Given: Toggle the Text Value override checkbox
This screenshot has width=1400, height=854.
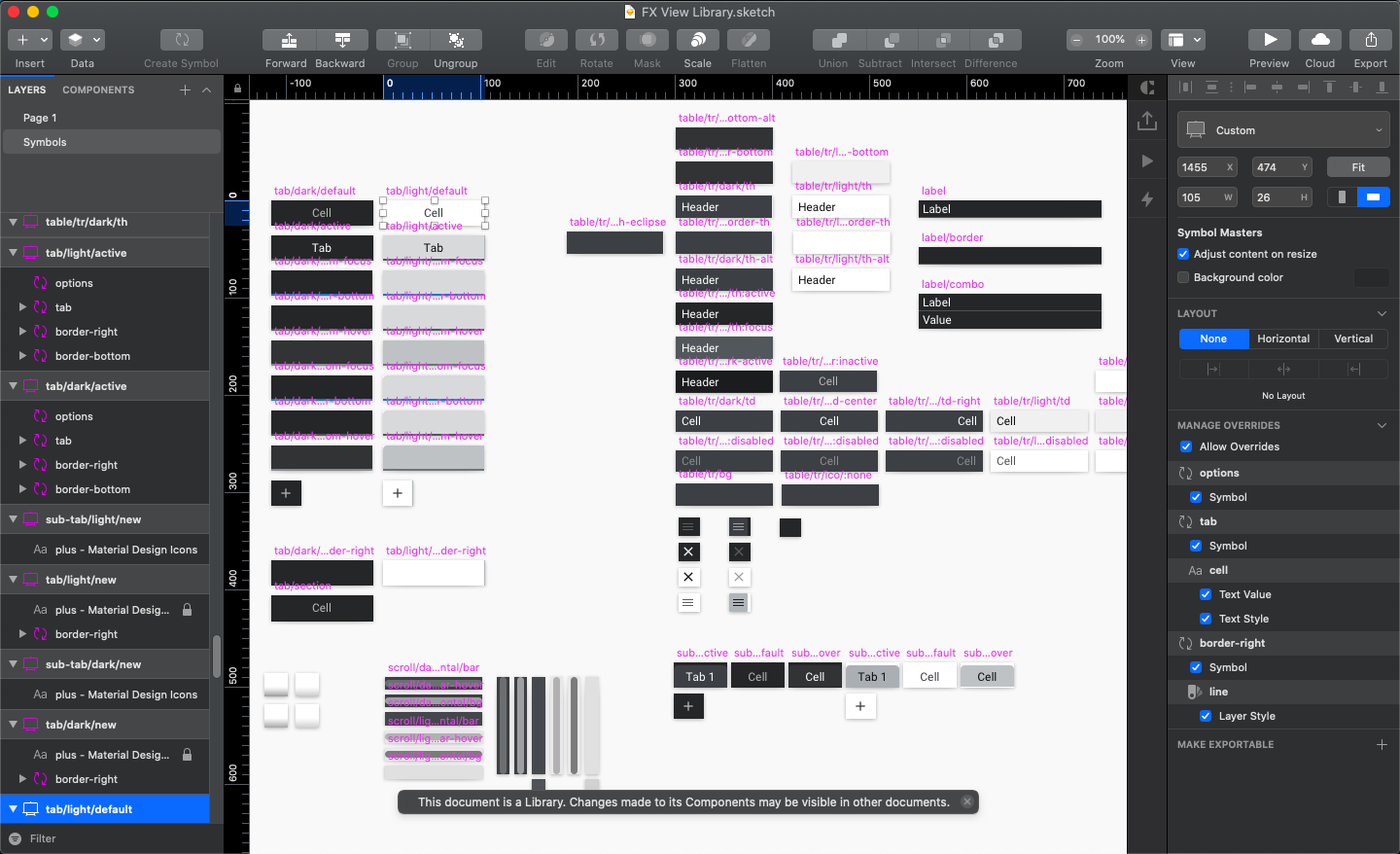Looking at the screenshot, I should click(x=1206, y=594).
